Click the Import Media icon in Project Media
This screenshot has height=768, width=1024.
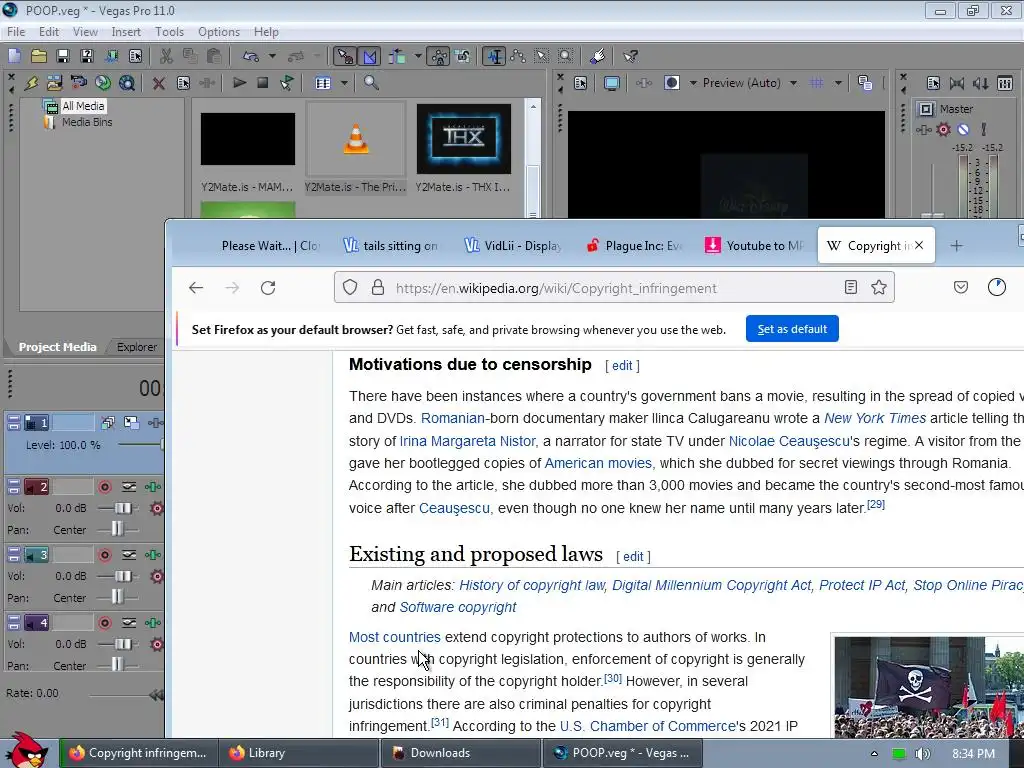pos(55,83)
